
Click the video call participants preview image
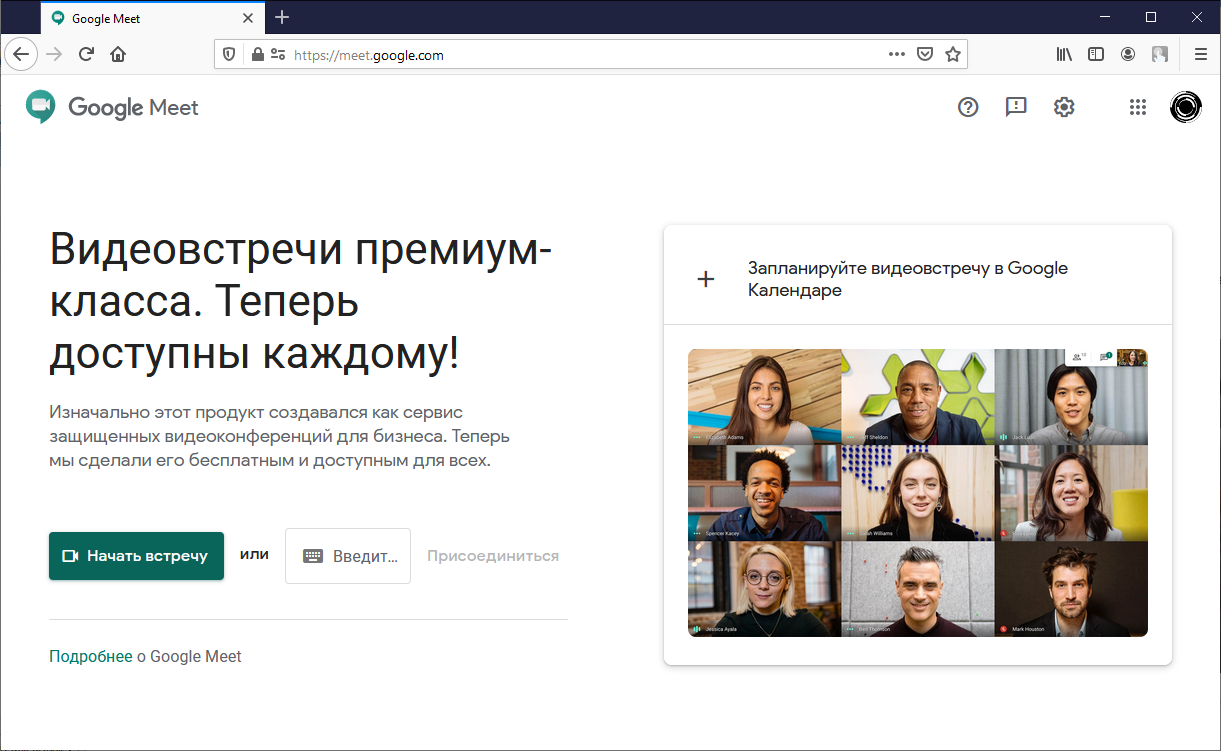tap(918, 493)
